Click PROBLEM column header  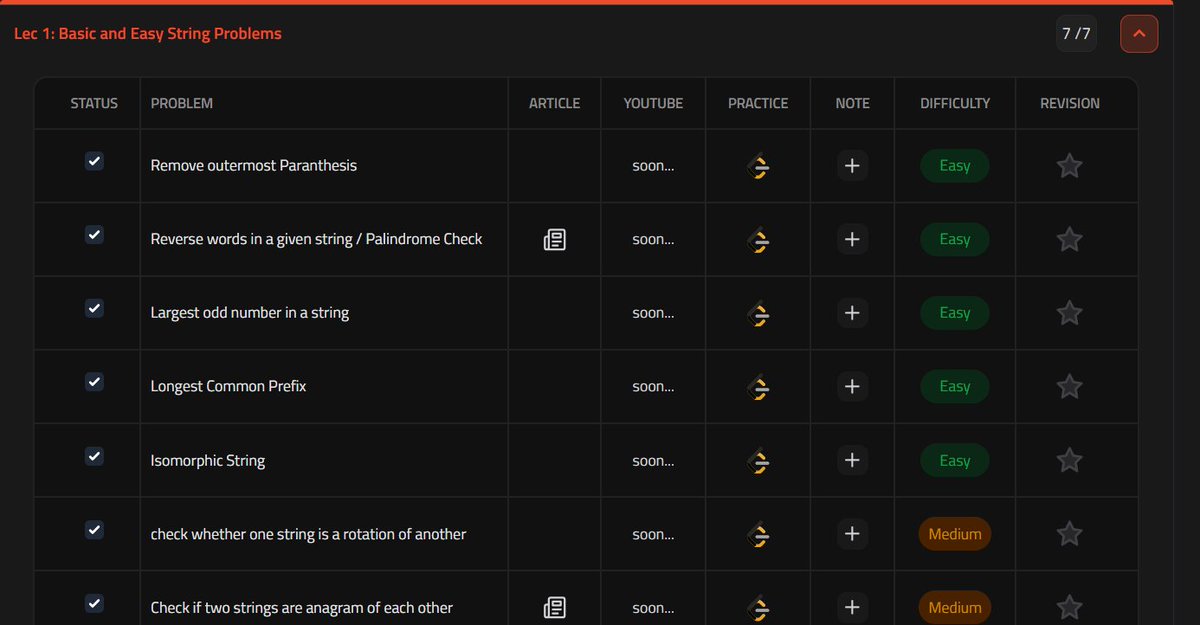182,103
